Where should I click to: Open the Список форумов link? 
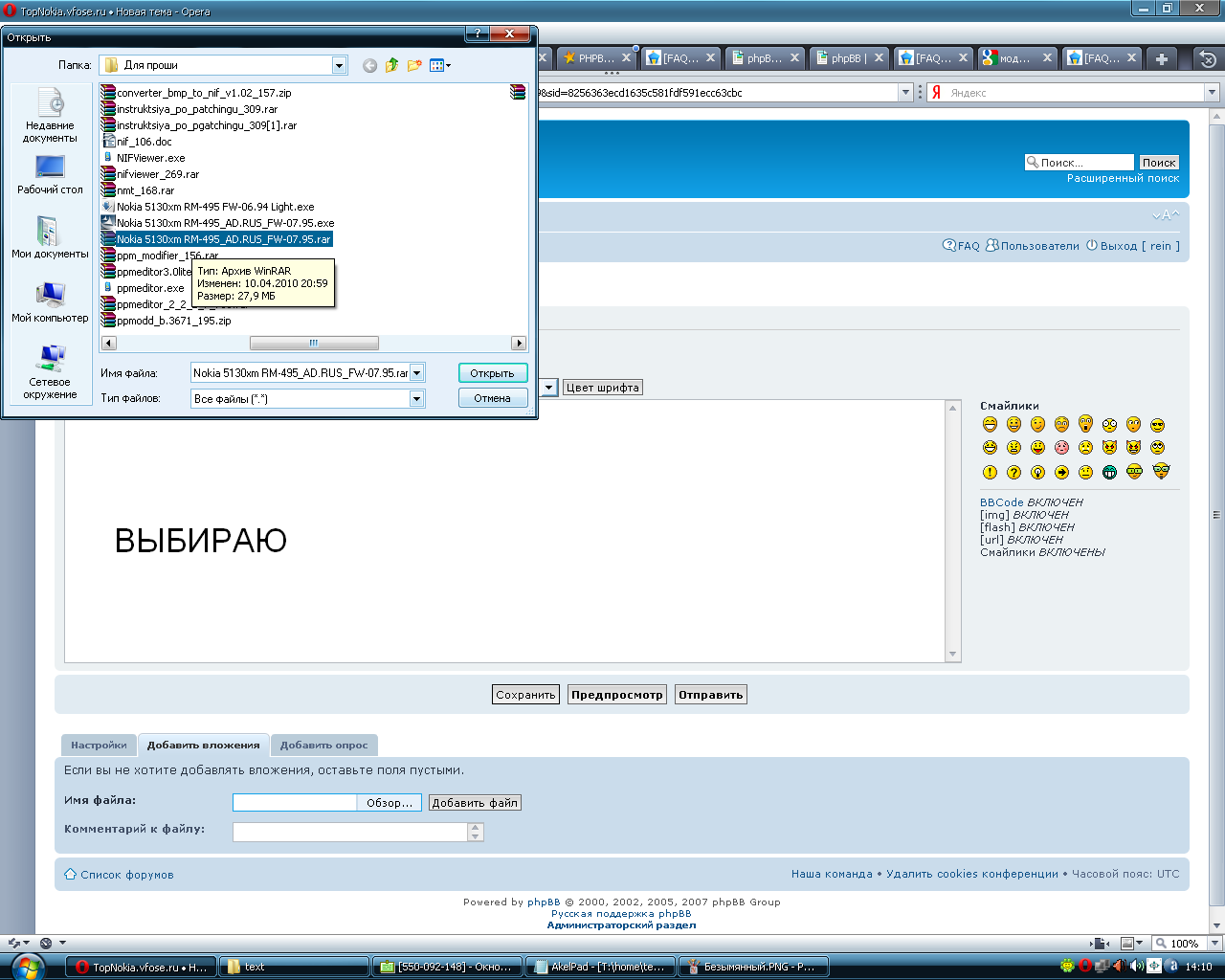click(x=126, y=875)
